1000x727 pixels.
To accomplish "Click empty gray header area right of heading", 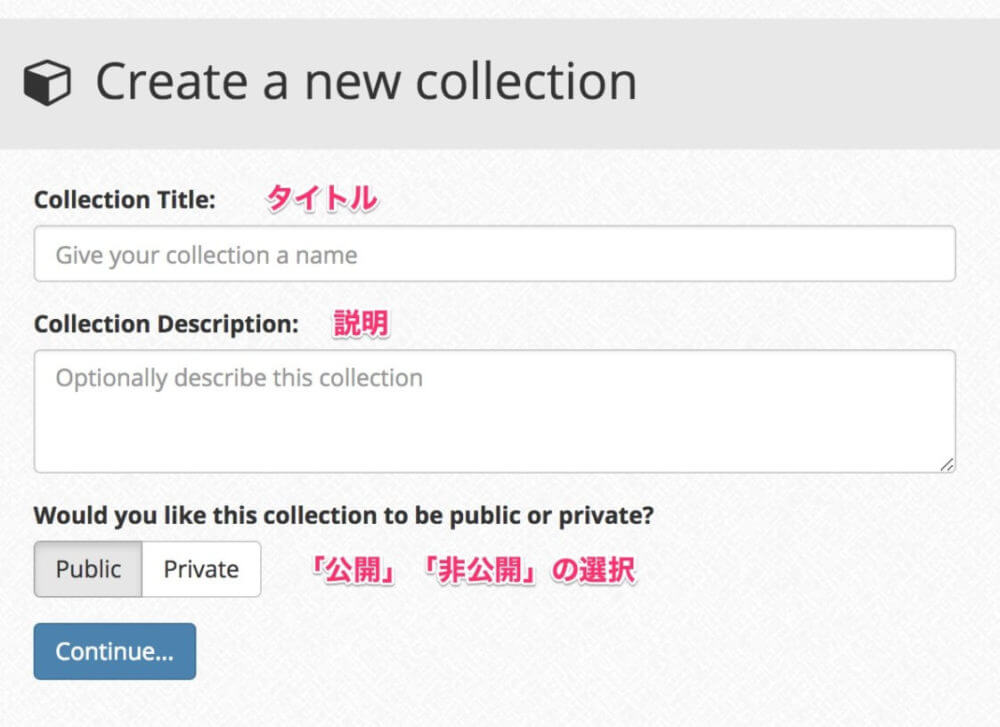I will pos(816,83).
